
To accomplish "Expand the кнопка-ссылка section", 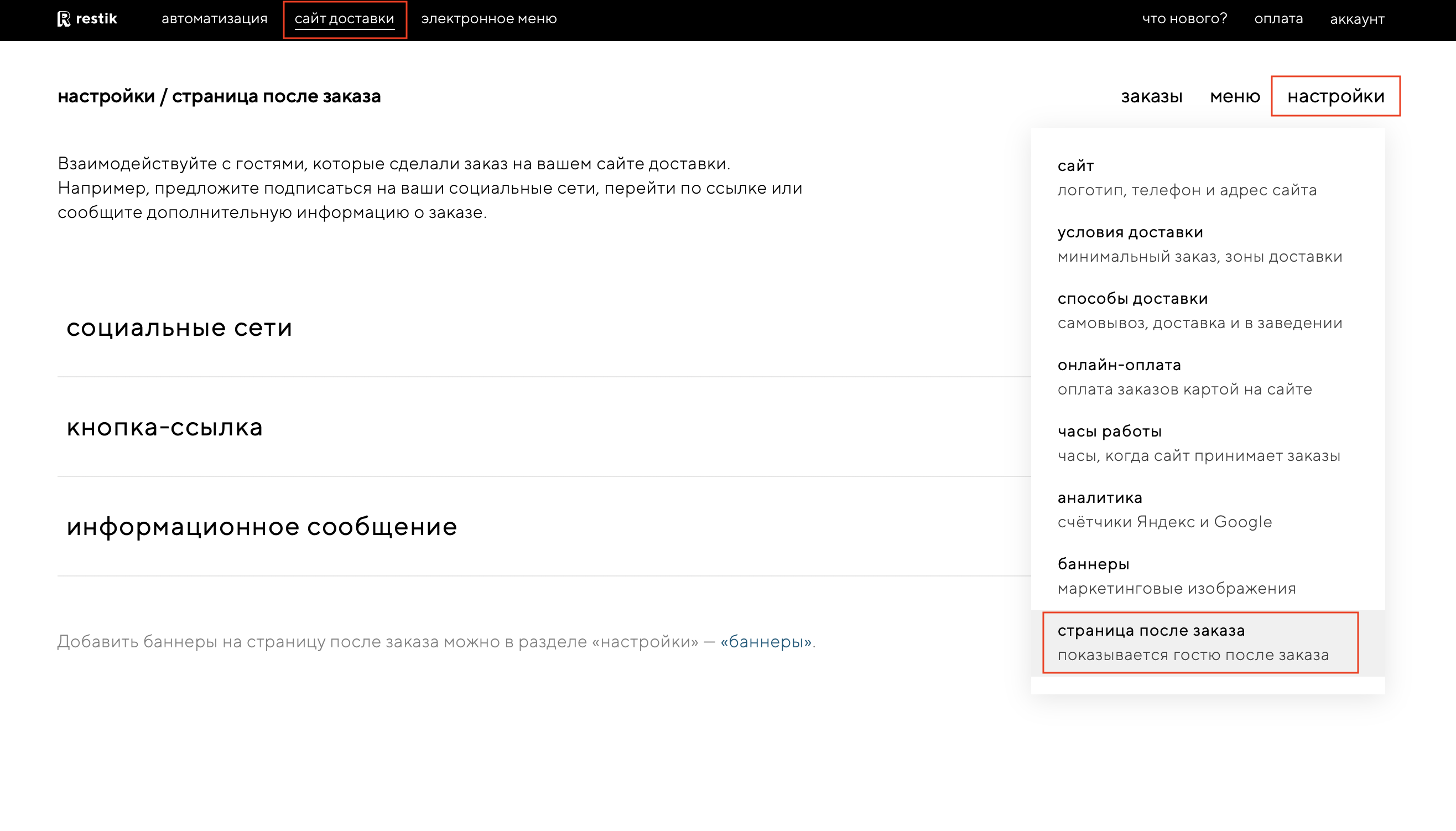I will [x=164, y=427].
